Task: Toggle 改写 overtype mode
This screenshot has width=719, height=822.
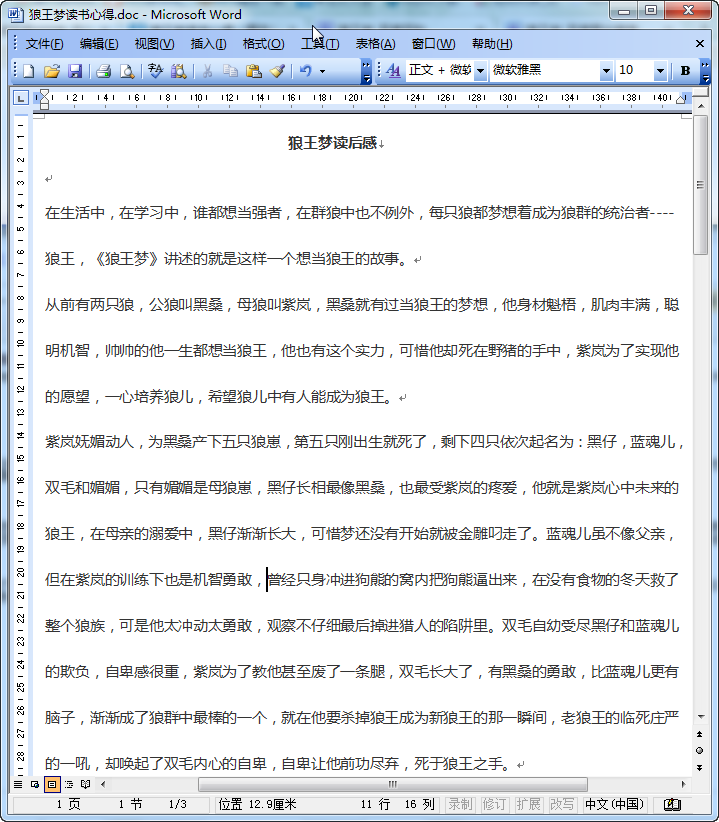Action: click(562, 804)
